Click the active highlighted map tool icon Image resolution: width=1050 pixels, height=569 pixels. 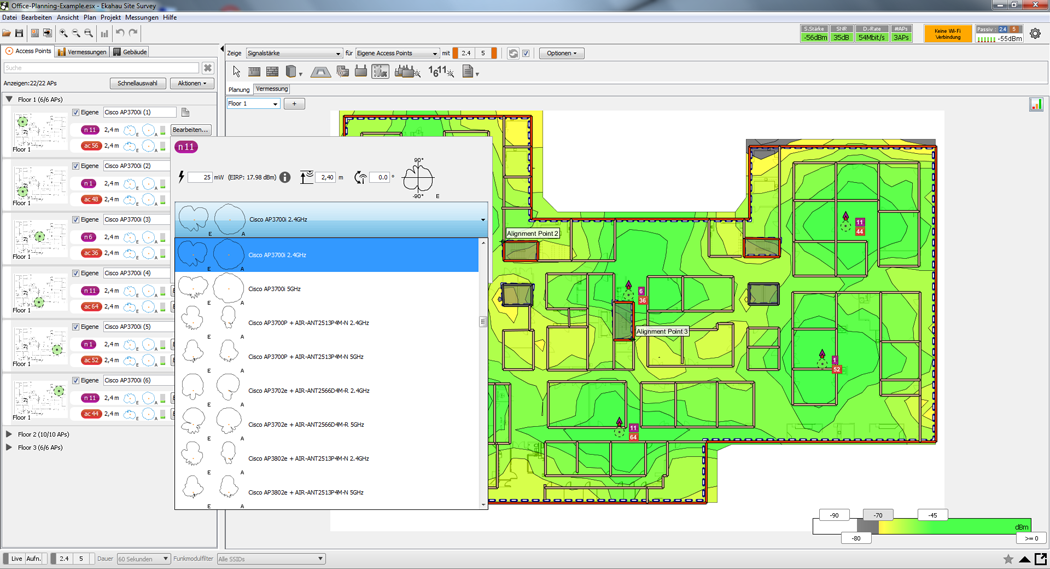click(x=380, y=72)
